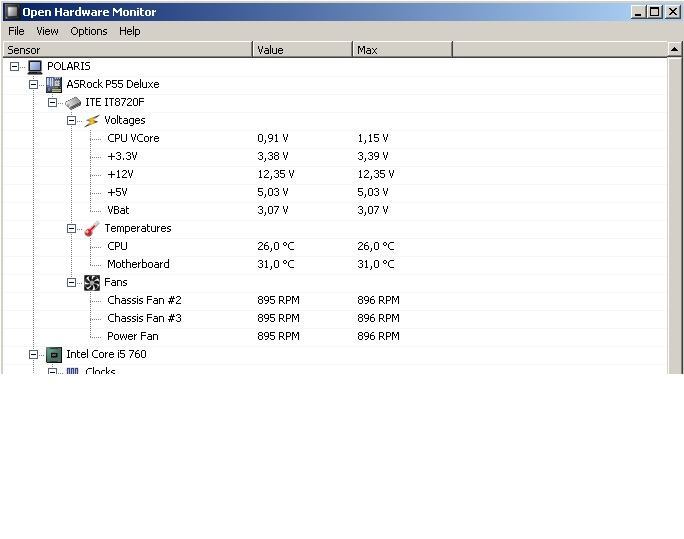Click the Value column header

point(302,50)
